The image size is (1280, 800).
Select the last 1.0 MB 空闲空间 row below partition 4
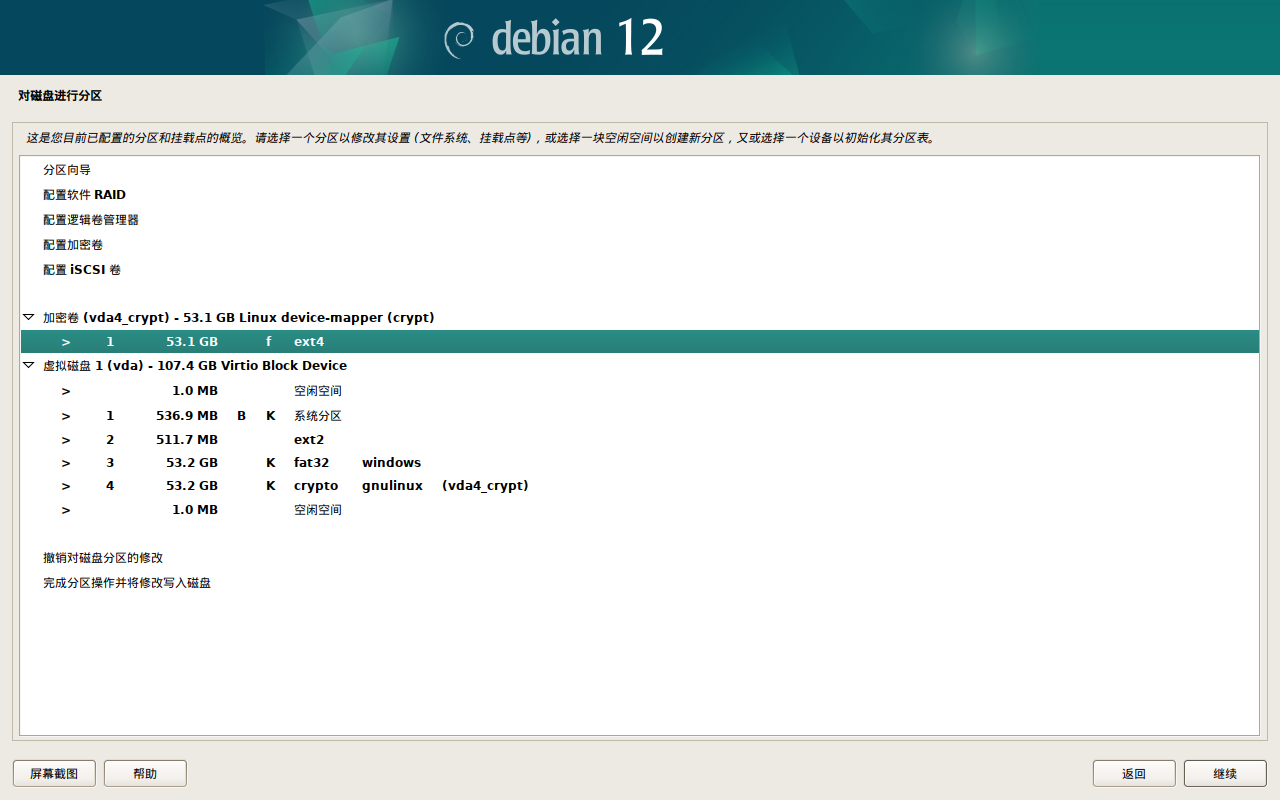point(639,510)
